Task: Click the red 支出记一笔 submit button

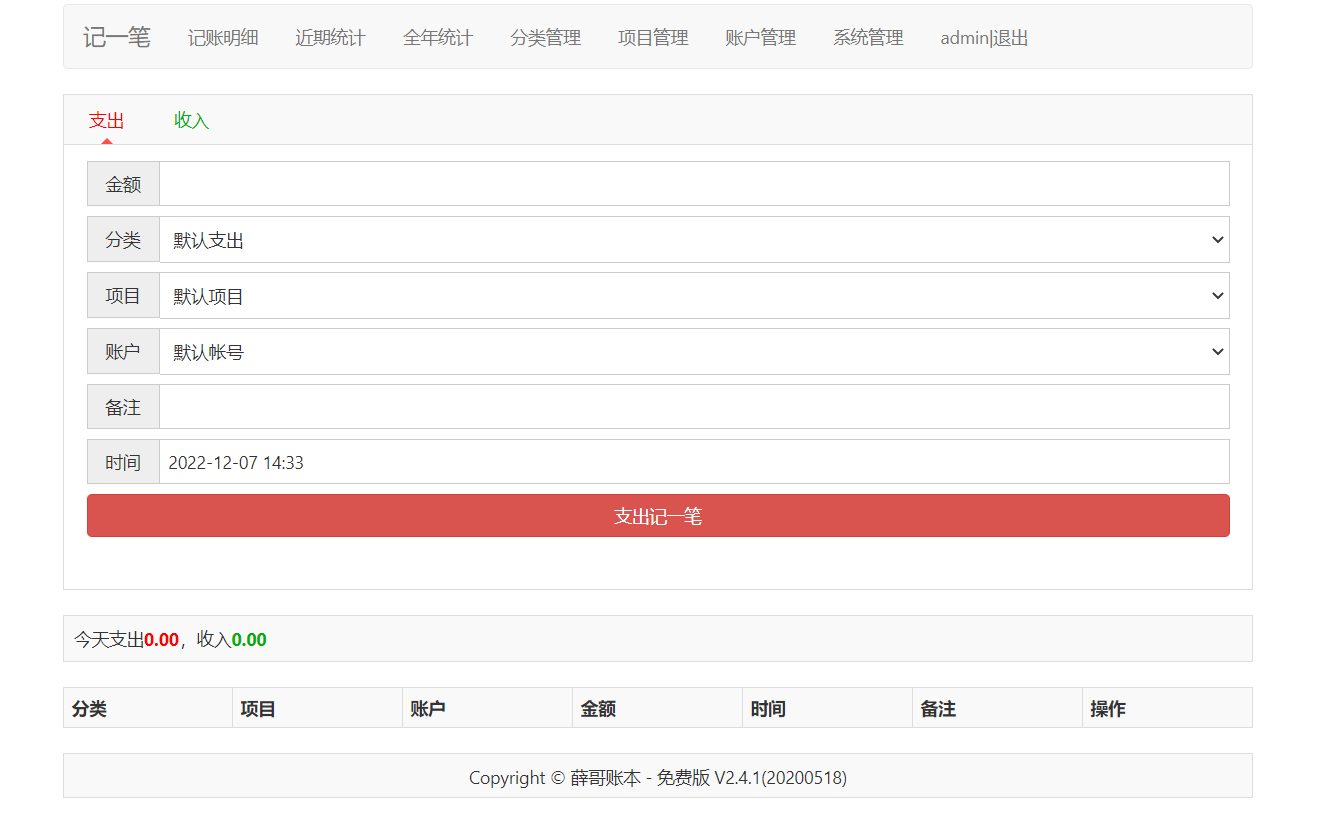Action: pyautogui.click(x=658, y=515)
